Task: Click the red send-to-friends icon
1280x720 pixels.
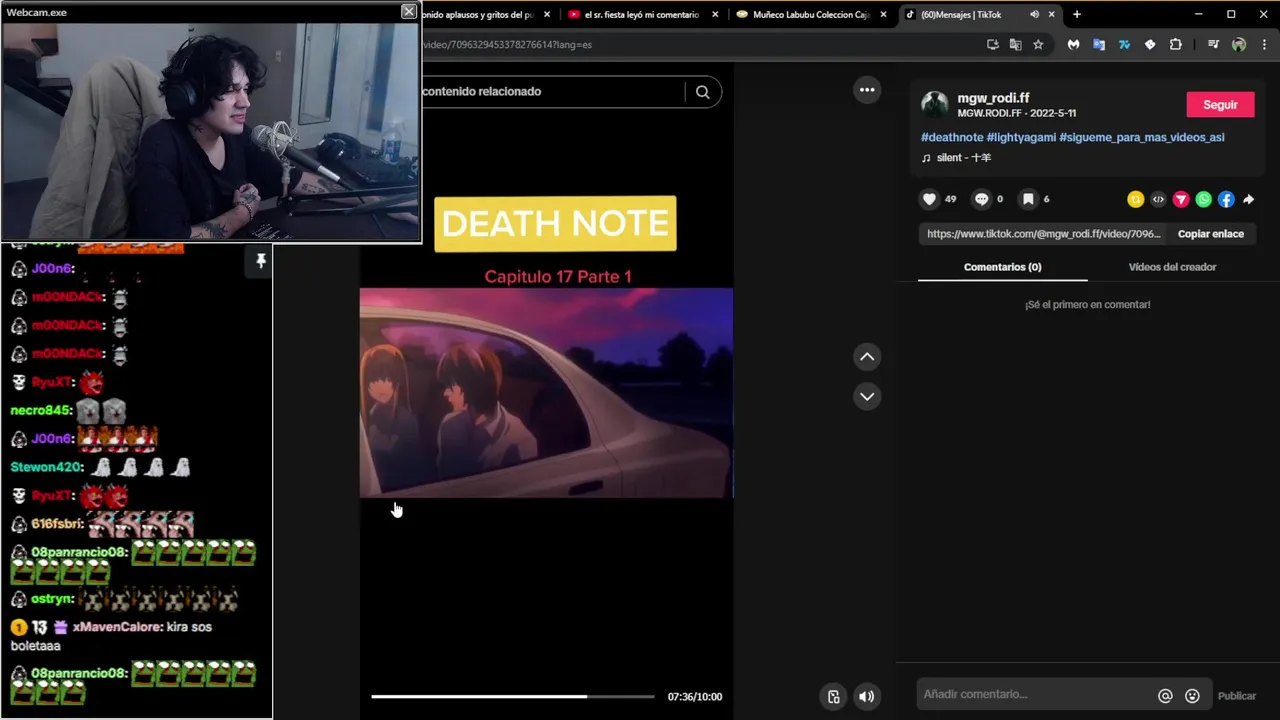Action: click(x=1181, y=199)
